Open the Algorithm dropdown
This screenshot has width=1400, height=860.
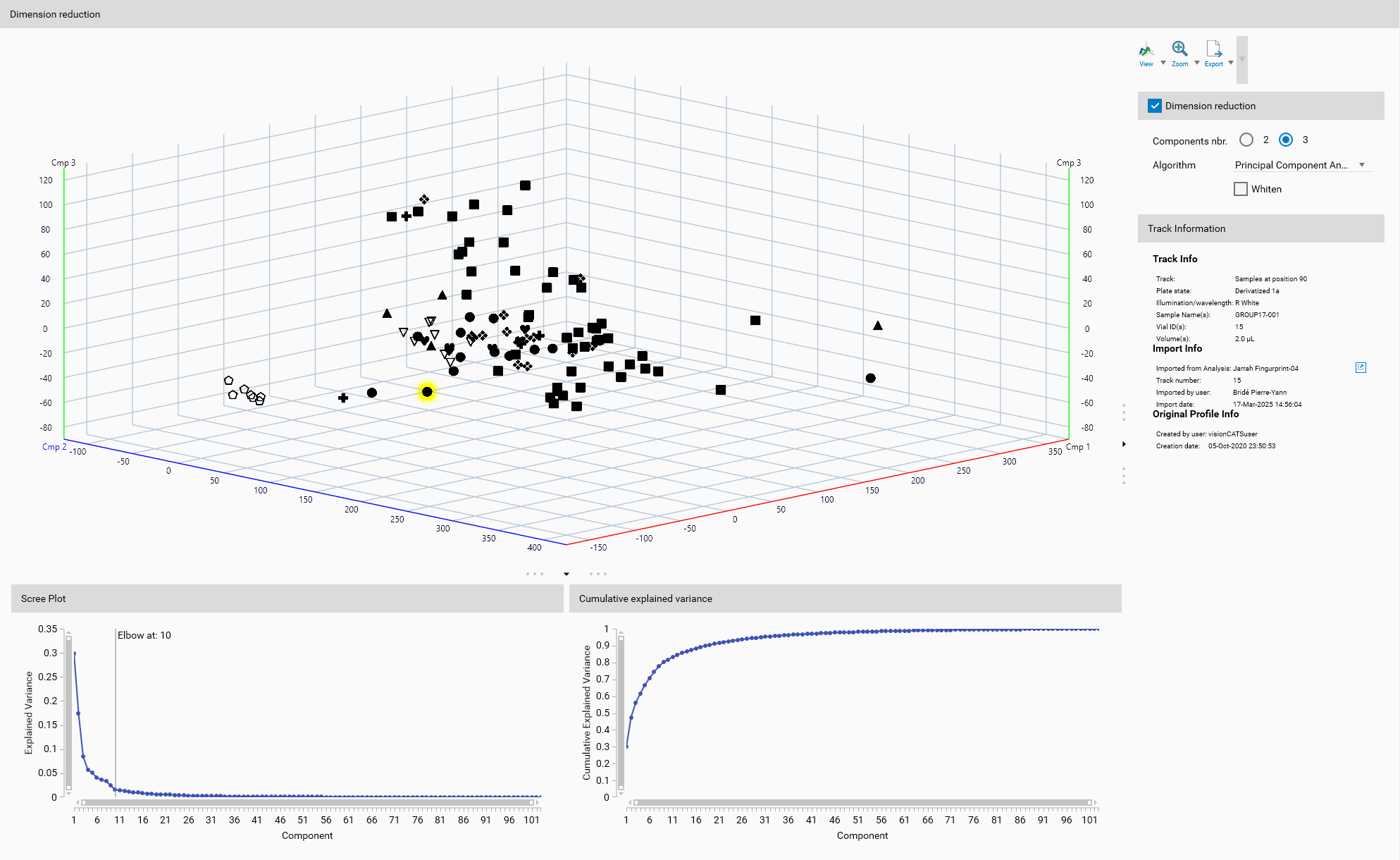pyautogui.click(x=1300, y=165)
